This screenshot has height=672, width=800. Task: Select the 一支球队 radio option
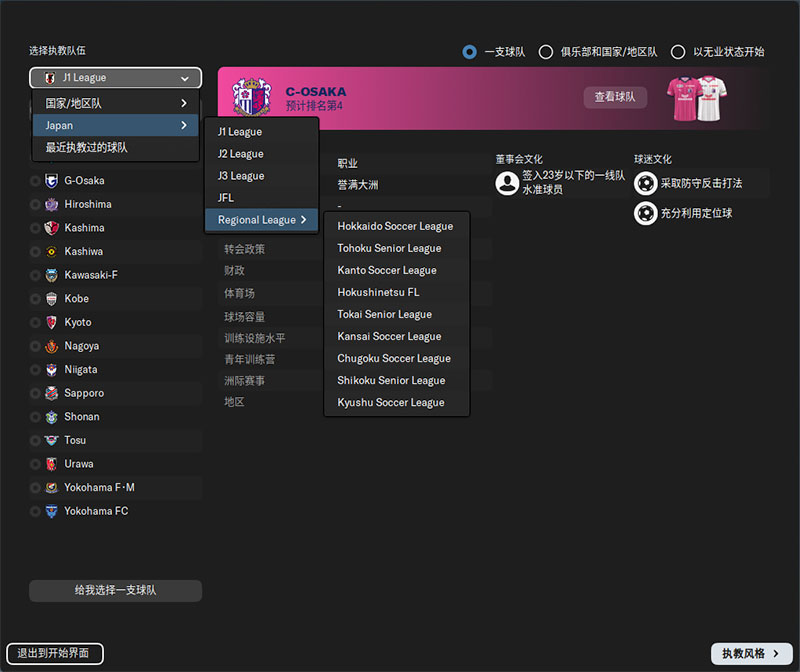pyautogui.click(x=469, y=52)
